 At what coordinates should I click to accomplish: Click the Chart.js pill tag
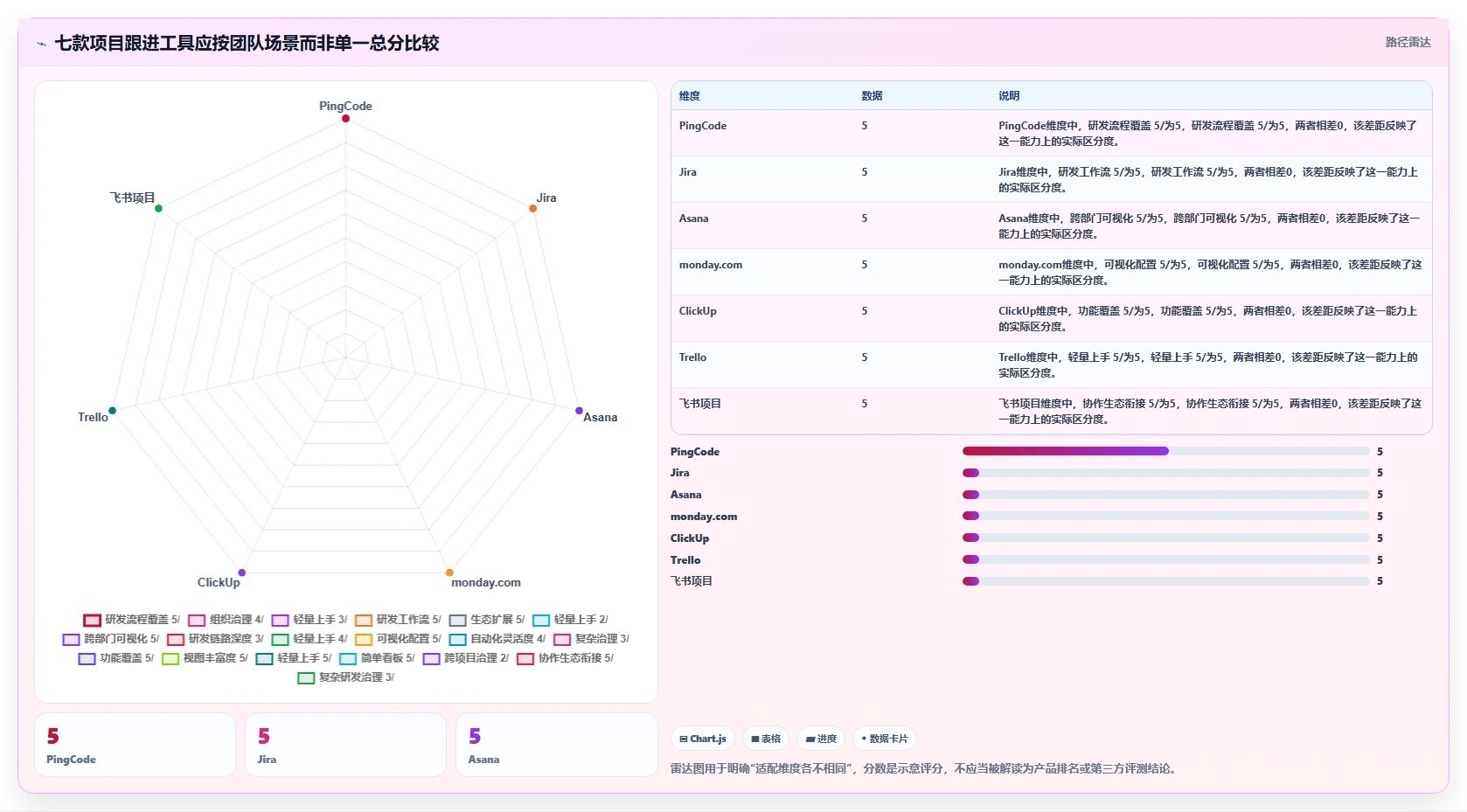703,739
